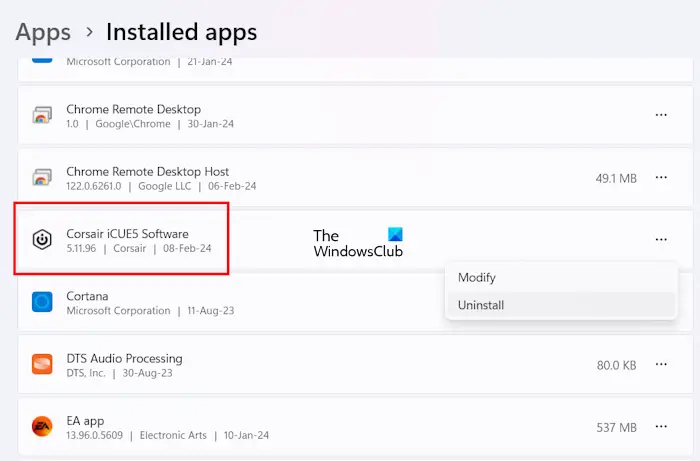Click the Installed apps breadcrumb title

point(181,32)
